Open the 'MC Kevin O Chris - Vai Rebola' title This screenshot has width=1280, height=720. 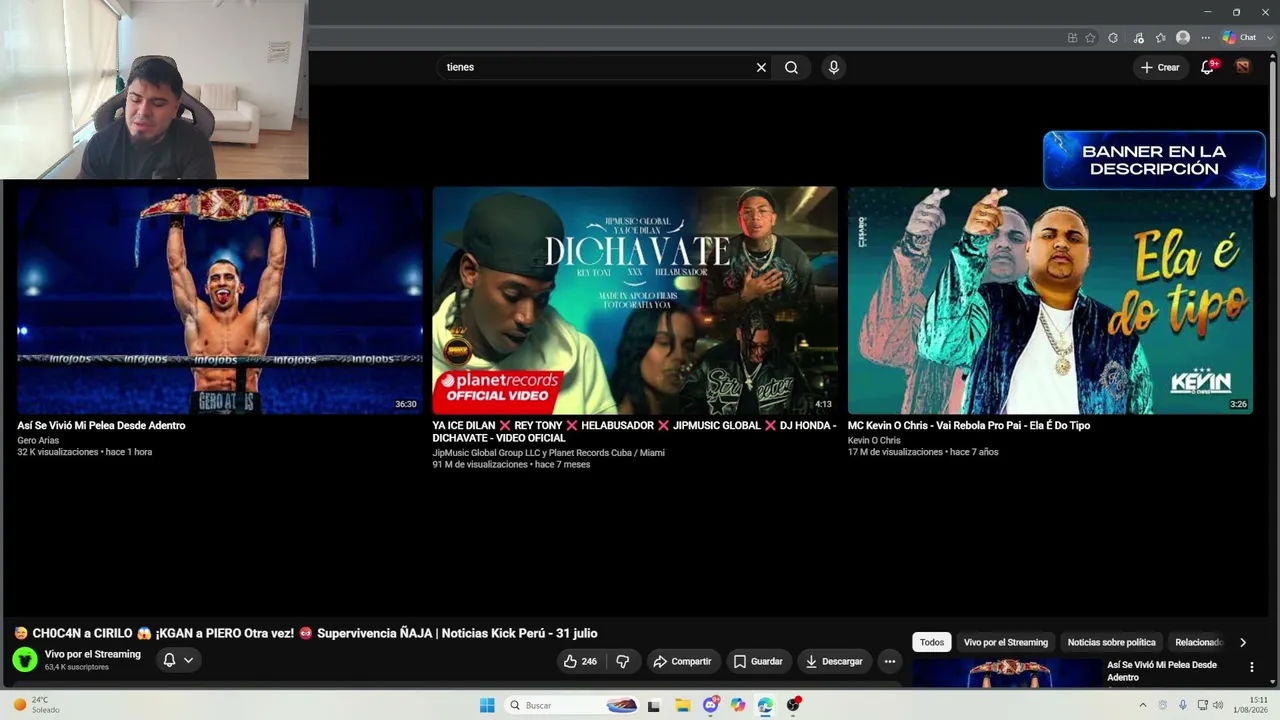coord(969,425)
